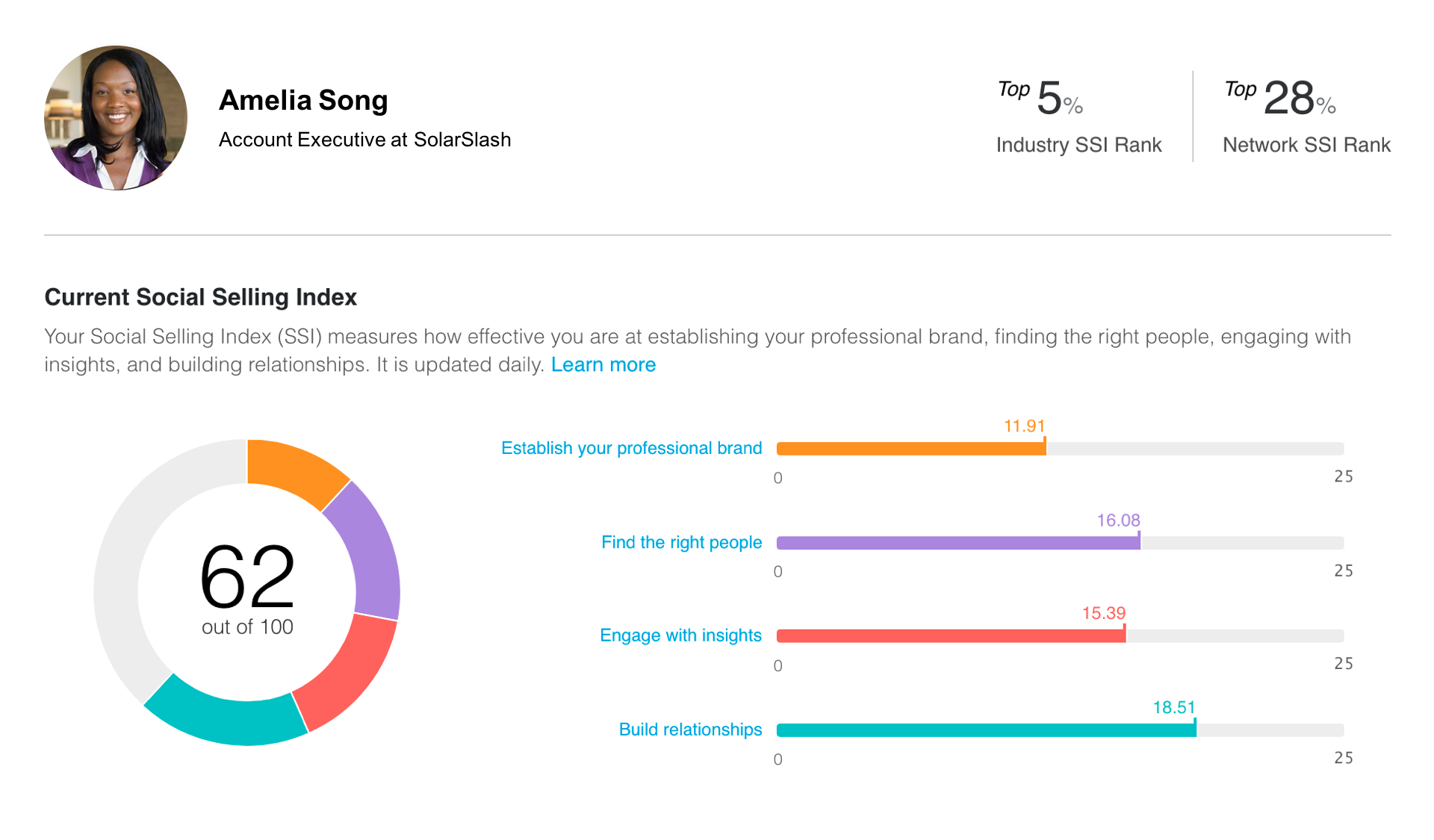
Task: Click the orange professional brand progress bar
Action: point(911,449)
